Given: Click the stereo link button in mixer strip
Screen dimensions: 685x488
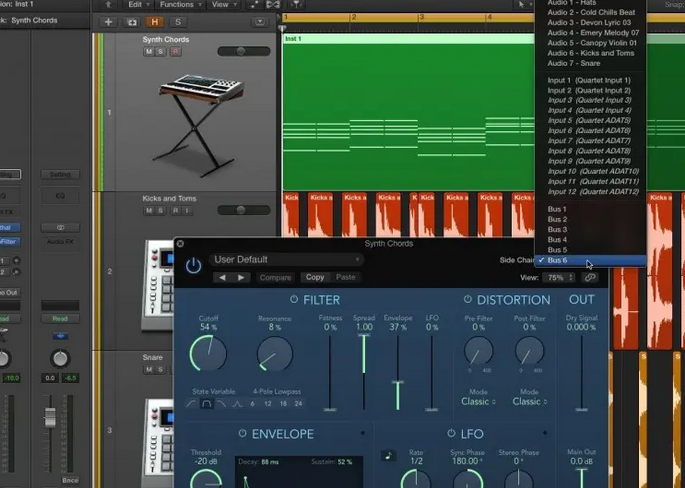Looking at the screenshot, I should click(60, 228).
